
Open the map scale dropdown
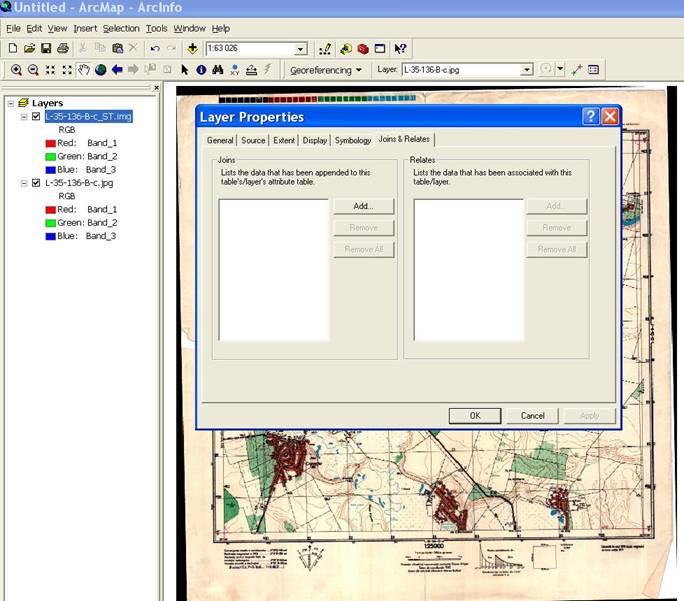pos(300,49)
